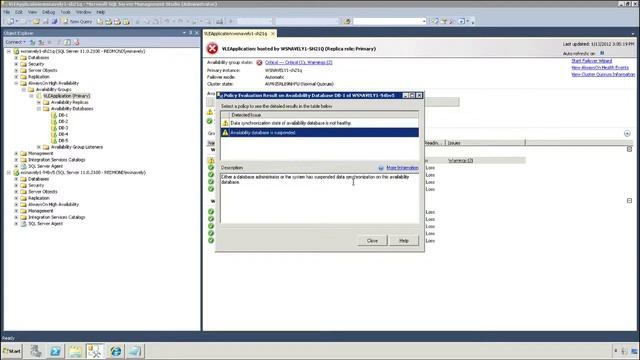Expand the Availability Group Listeners folder
The height and width of the screenshot is (360, 640).
click(x=39, y=147)
